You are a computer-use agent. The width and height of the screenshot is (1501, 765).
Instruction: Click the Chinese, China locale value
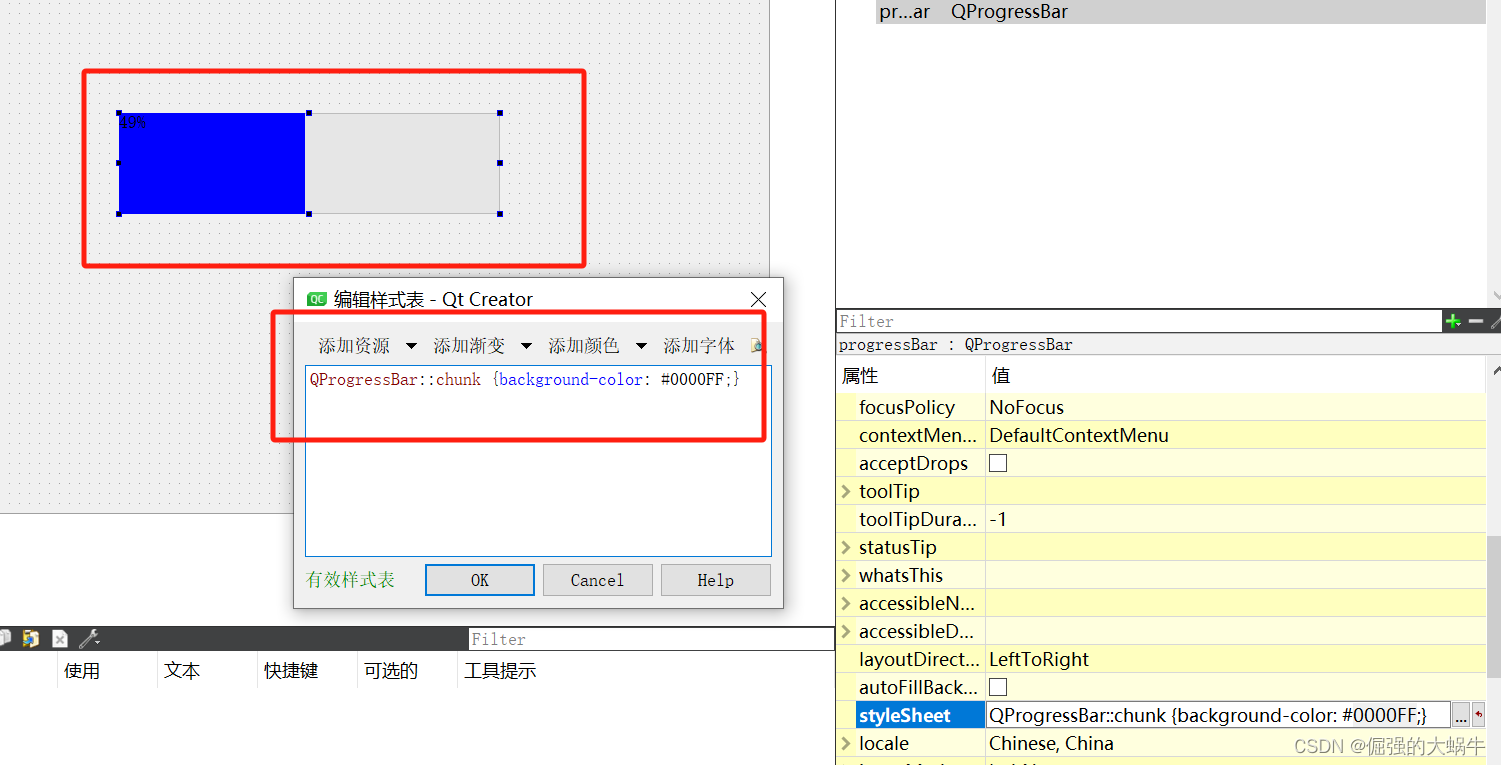coord(1051,743)
